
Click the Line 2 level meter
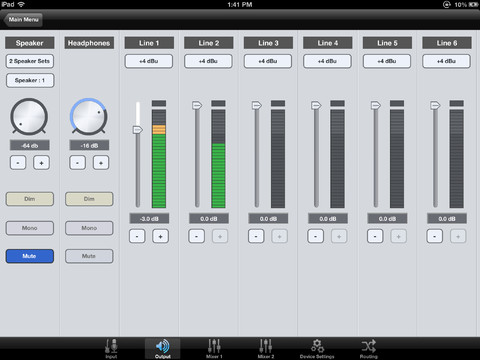point(218,154)
